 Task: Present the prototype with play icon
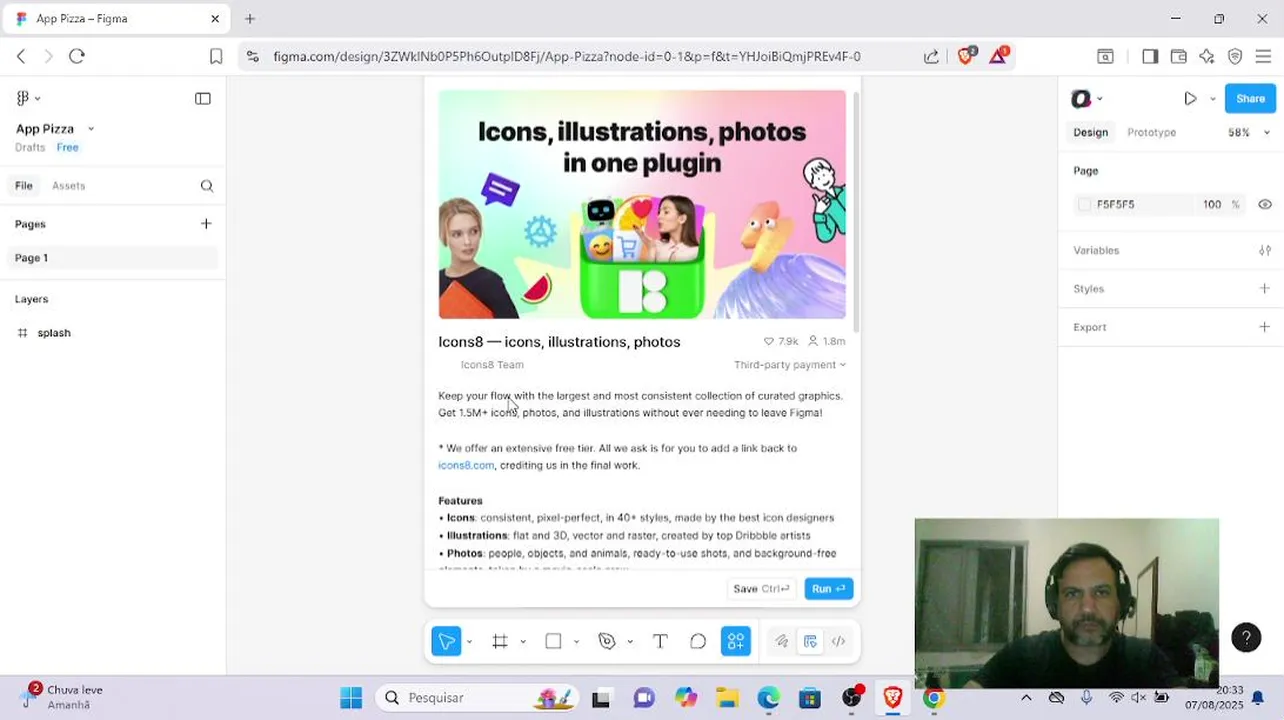point(1190,98)
